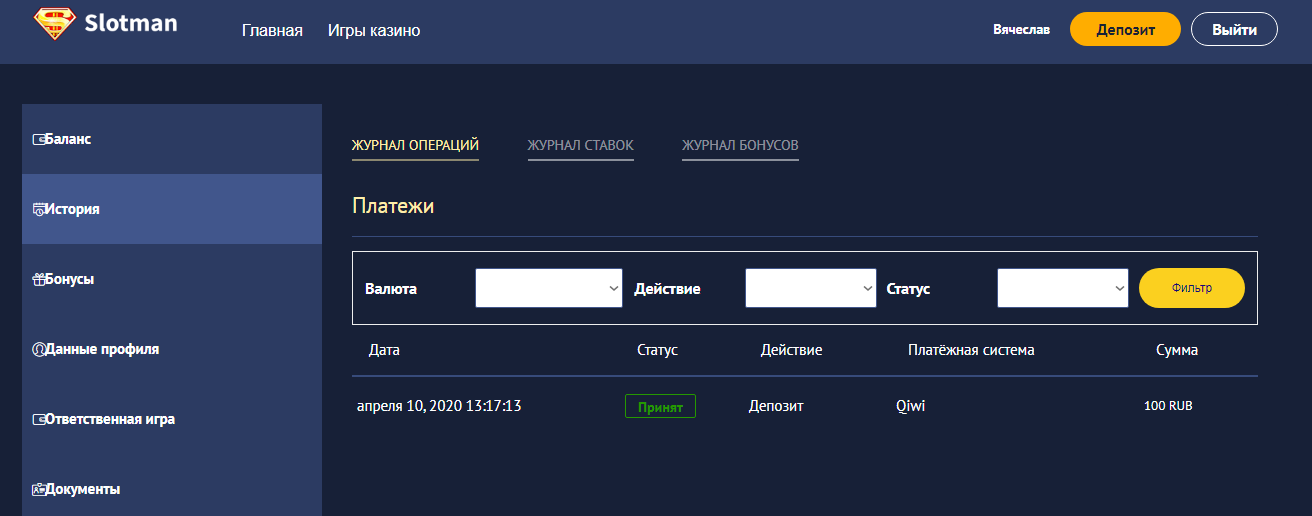The width and height of the screenshot is (1312, 516).
Task: Click the 100 RUB amount cell
Action: click(1168, 406)
